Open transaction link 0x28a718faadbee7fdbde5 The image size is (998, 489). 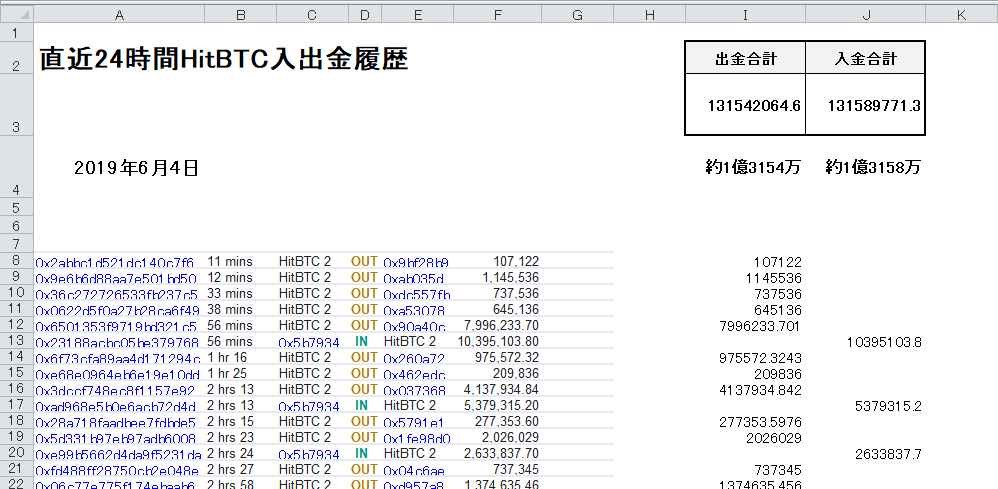coord(115,422)
